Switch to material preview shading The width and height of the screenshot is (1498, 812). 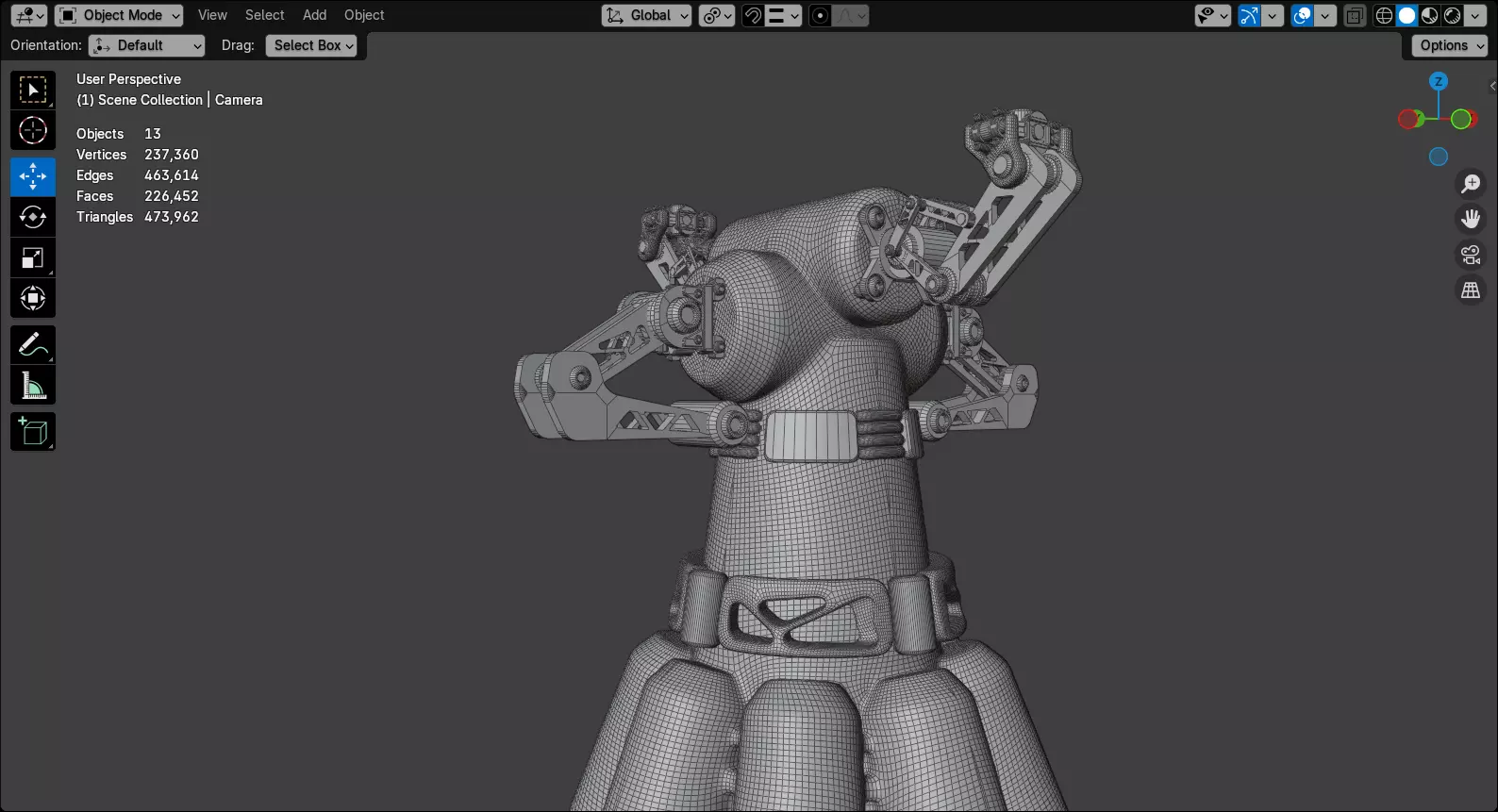click(x=1429, y=15)
